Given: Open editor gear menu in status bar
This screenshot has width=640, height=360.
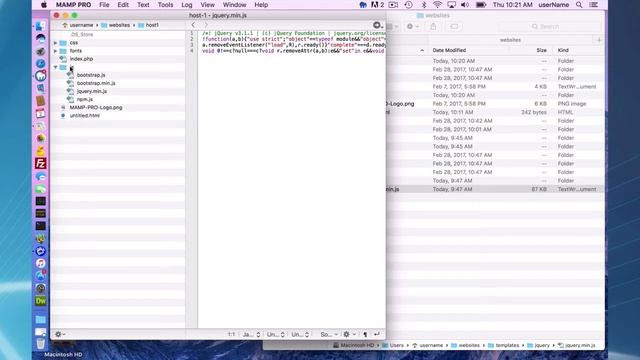Looking at the screenshot, I should pos(349,334).
